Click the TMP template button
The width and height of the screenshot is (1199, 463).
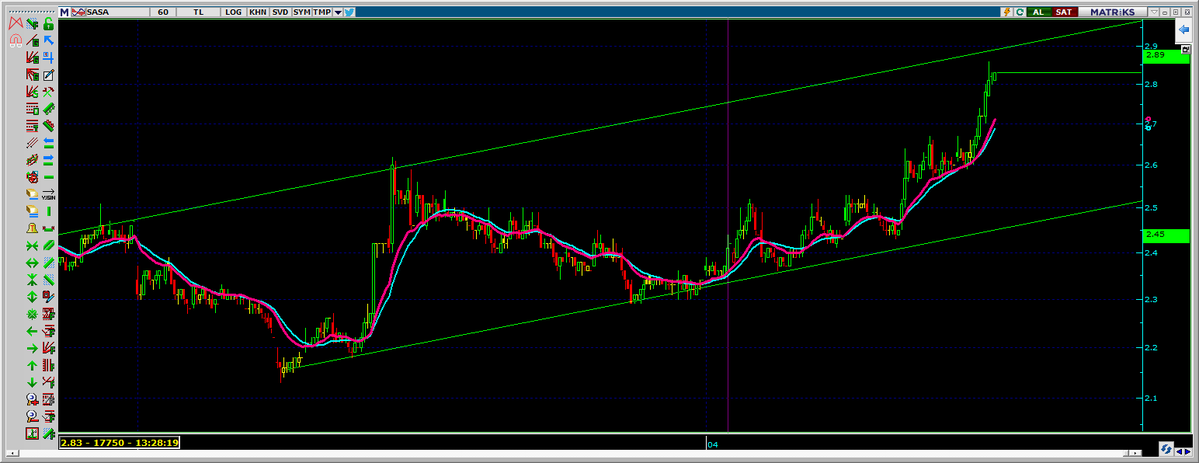pos(322,12)
